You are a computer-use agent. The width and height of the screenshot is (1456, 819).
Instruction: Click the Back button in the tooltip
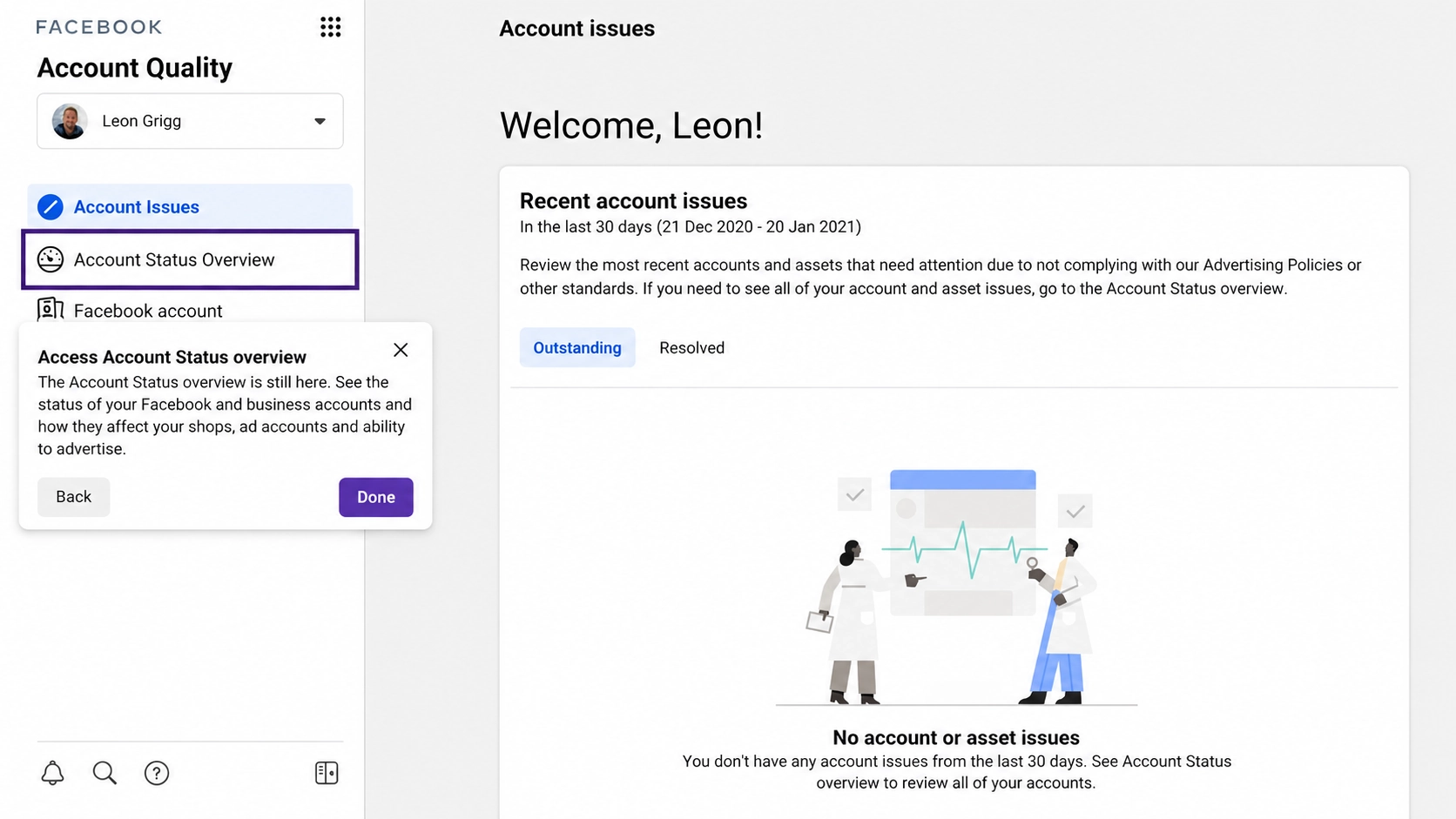[x=74, y=497]
